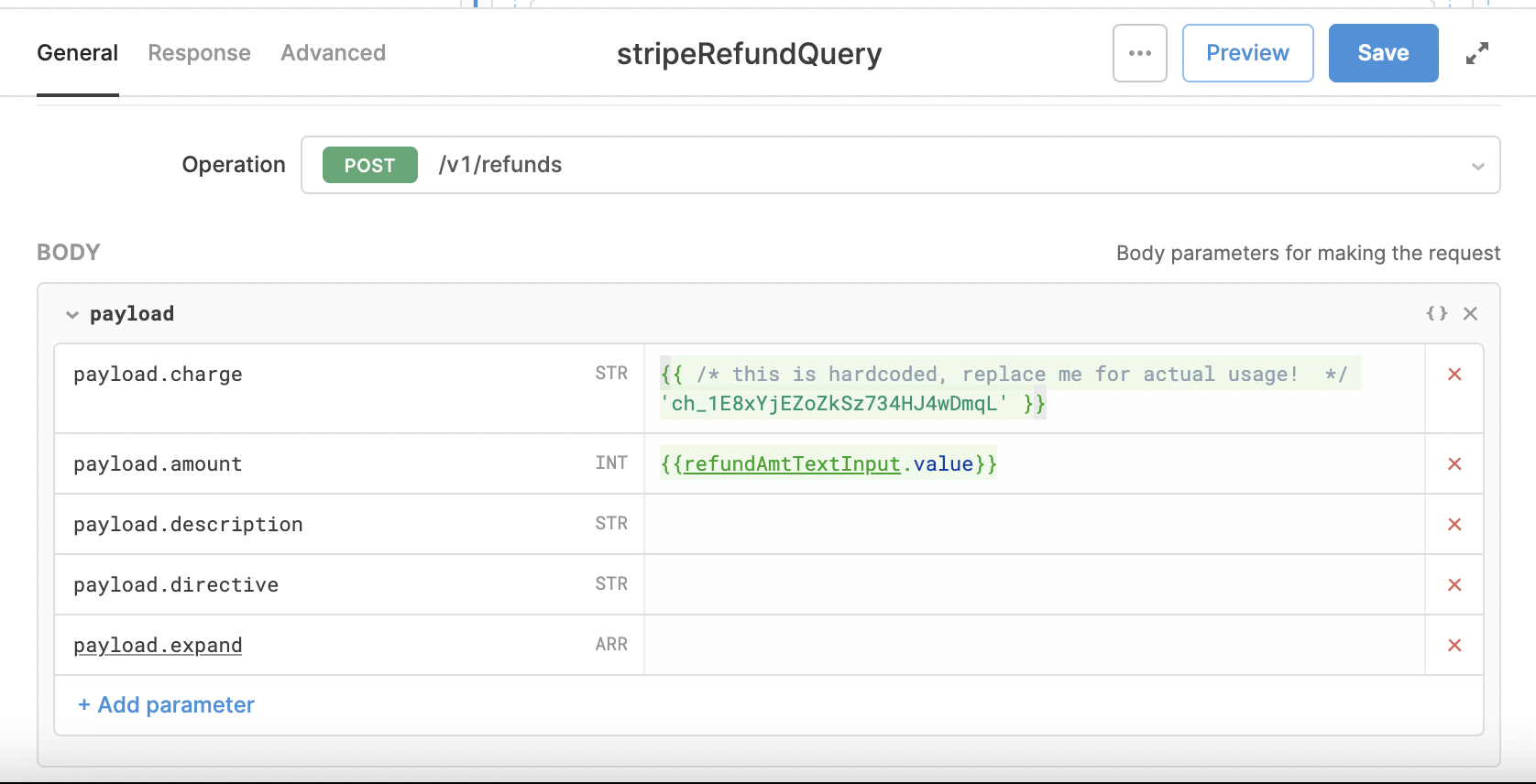The image size is (1536, 784).
Task: Save the stripeRefundQuery
Action: pyautogui.click(x=1383, y=53)
